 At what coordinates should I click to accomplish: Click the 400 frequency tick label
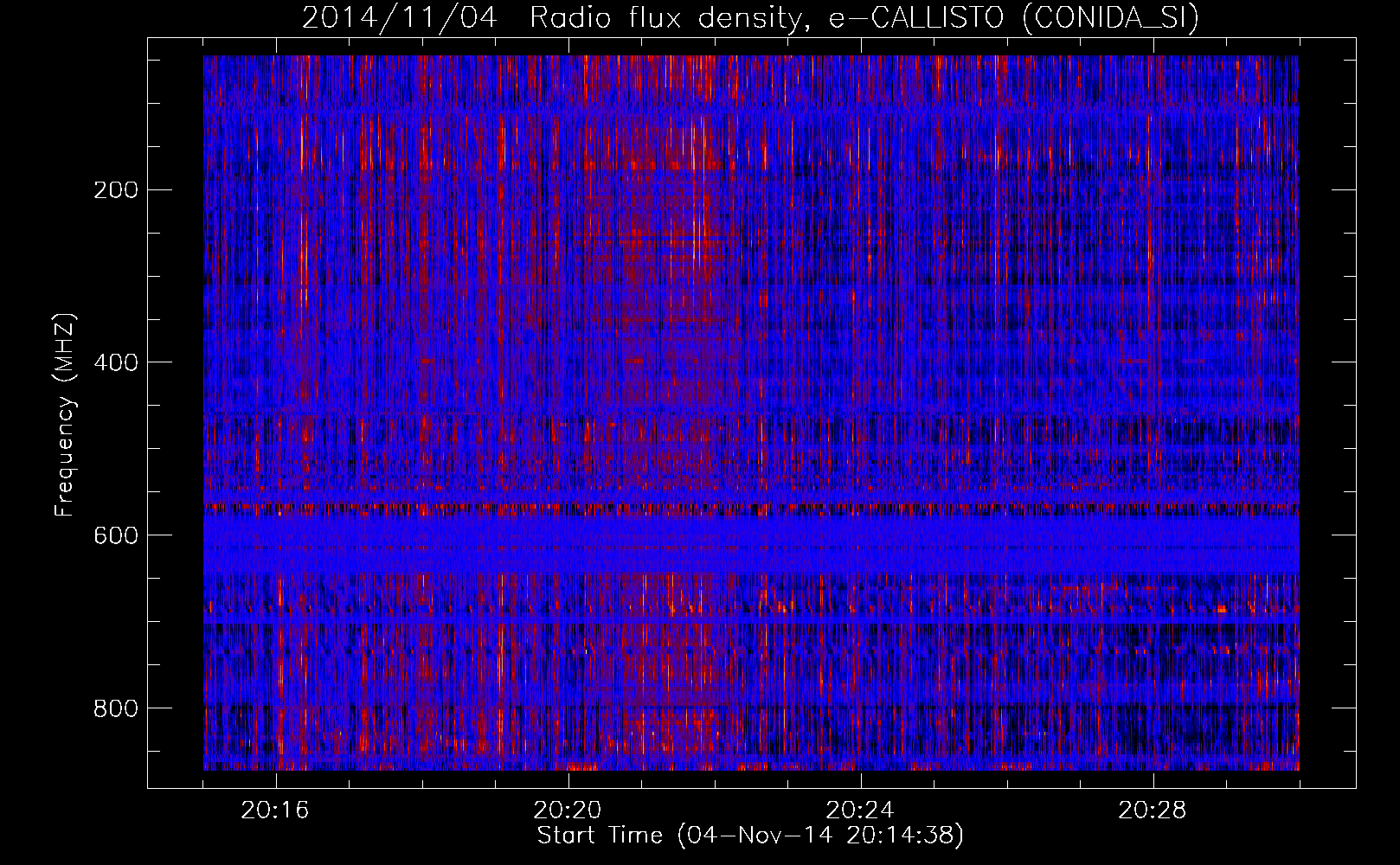pyautogui.click(x=115, y=362)
